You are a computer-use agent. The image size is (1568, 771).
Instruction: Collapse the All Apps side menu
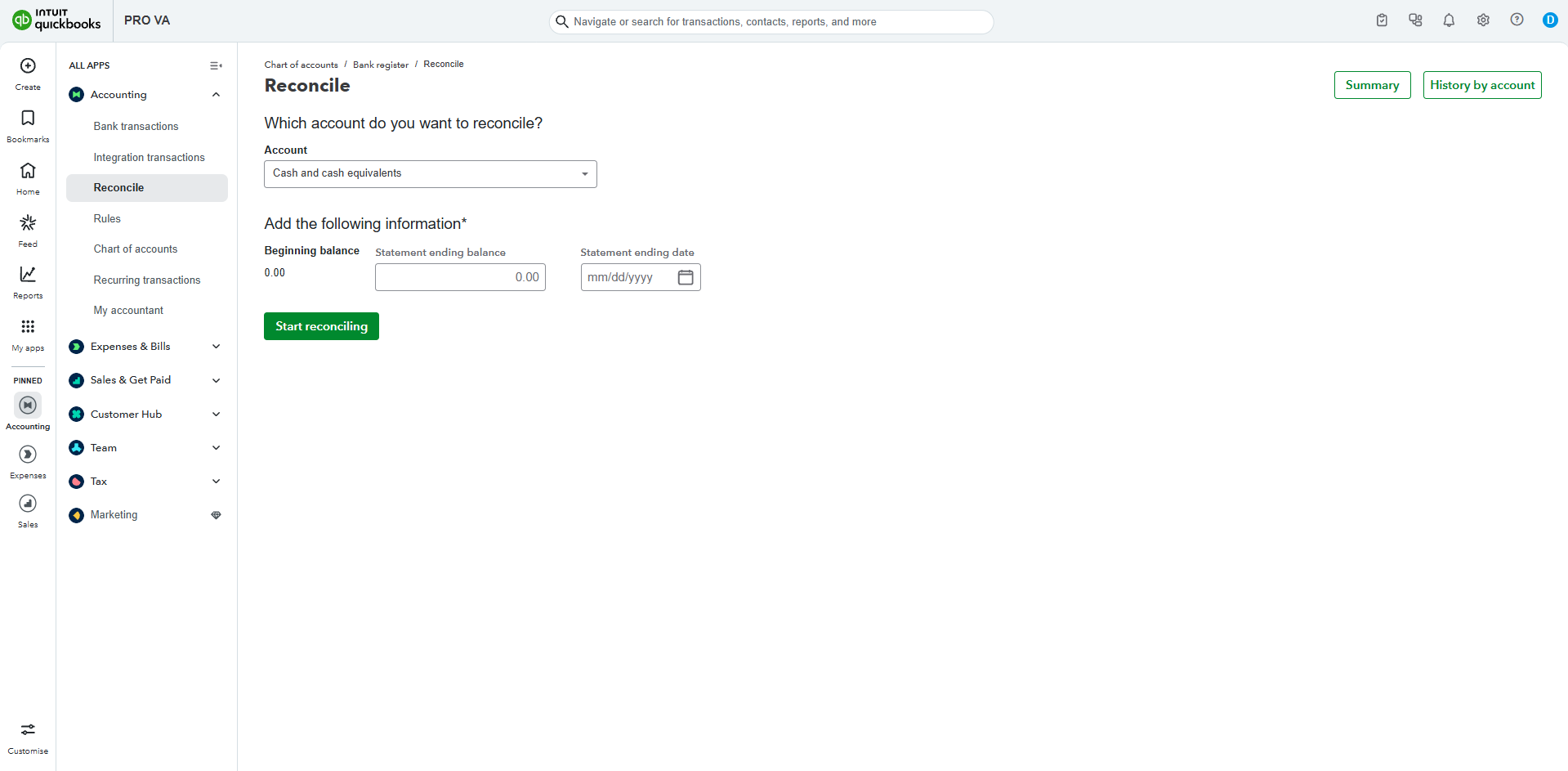[216, 65]
